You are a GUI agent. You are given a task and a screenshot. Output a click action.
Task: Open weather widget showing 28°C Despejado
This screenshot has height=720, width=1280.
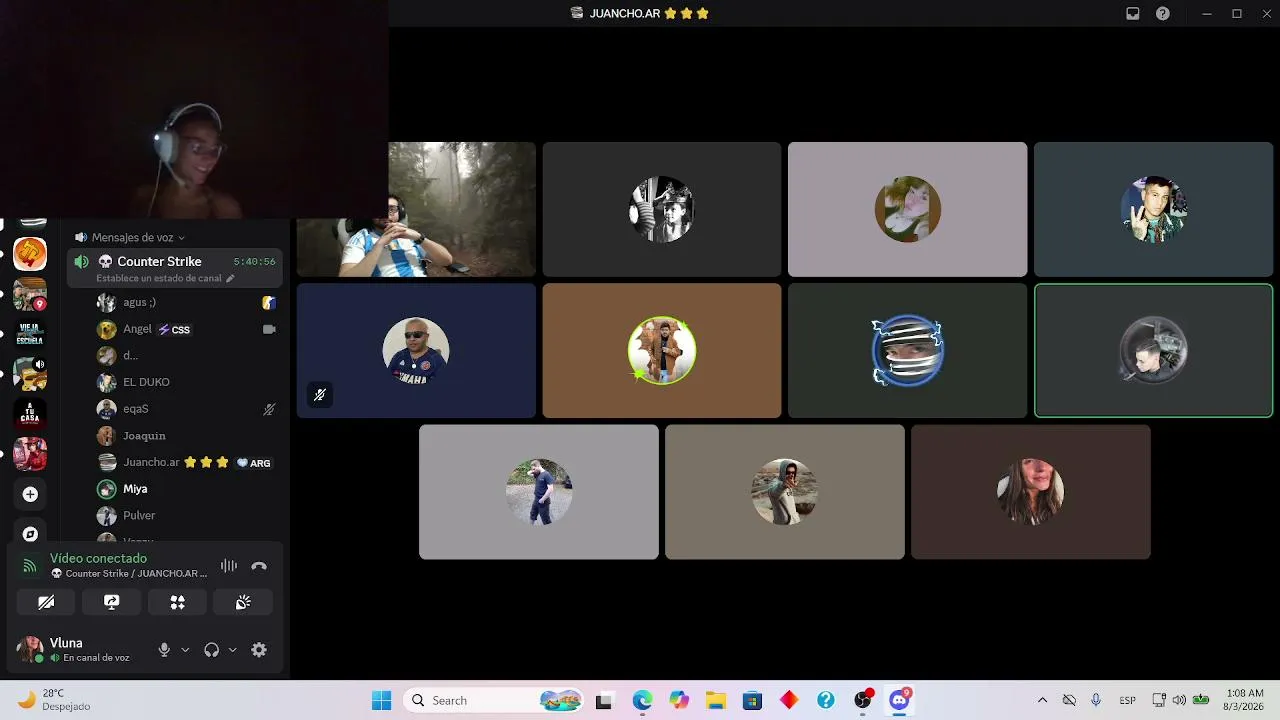pyautogui.click(x=55, y=700)
